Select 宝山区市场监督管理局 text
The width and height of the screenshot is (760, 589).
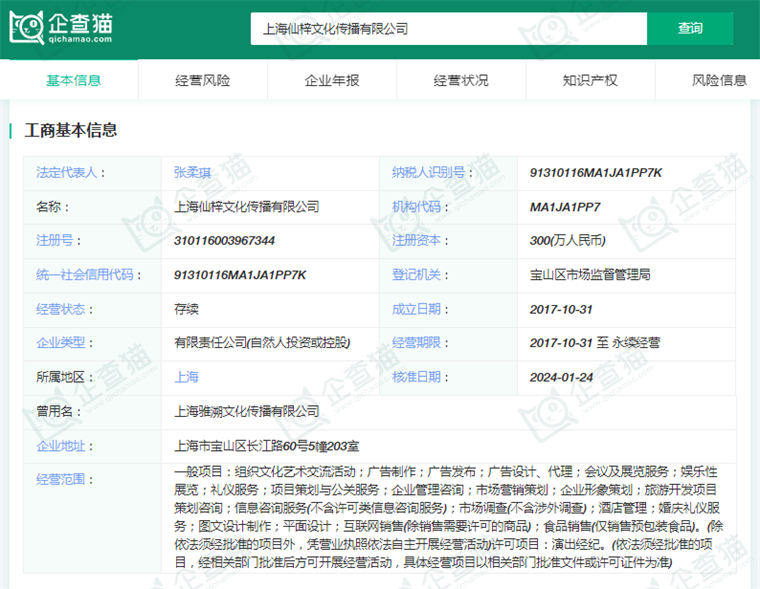click(x=590, y=275)
